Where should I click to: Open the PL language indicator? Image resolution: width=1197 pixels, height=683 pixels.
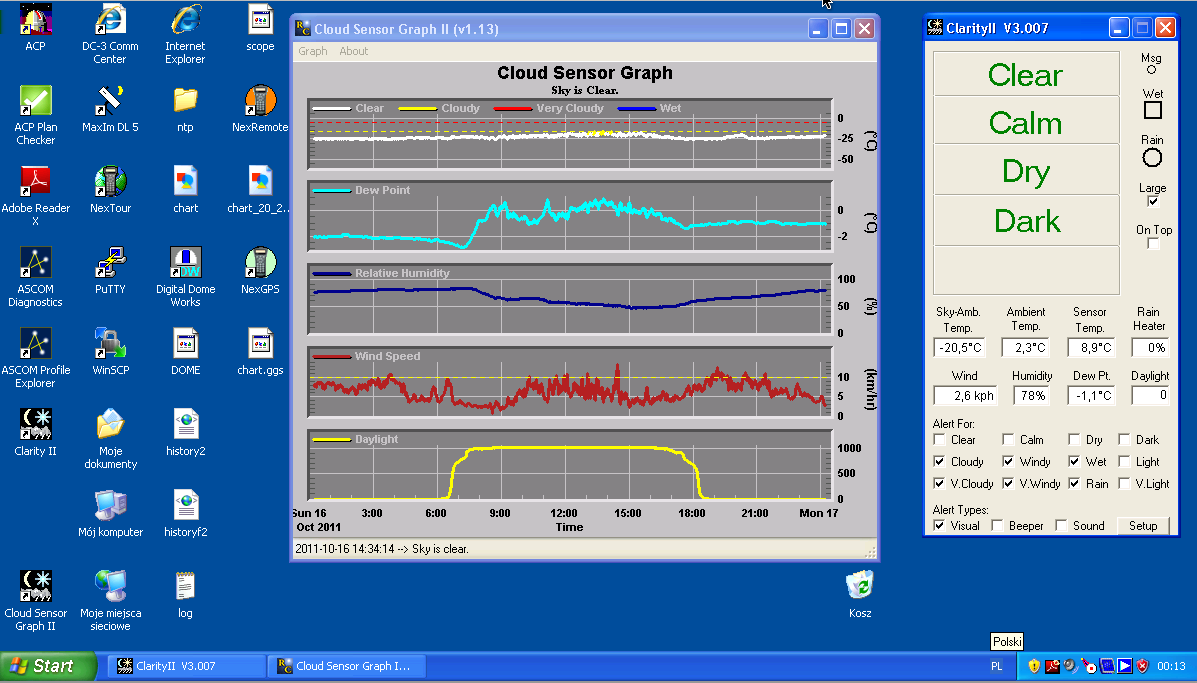pyautogui.click(x=996, y=666)
